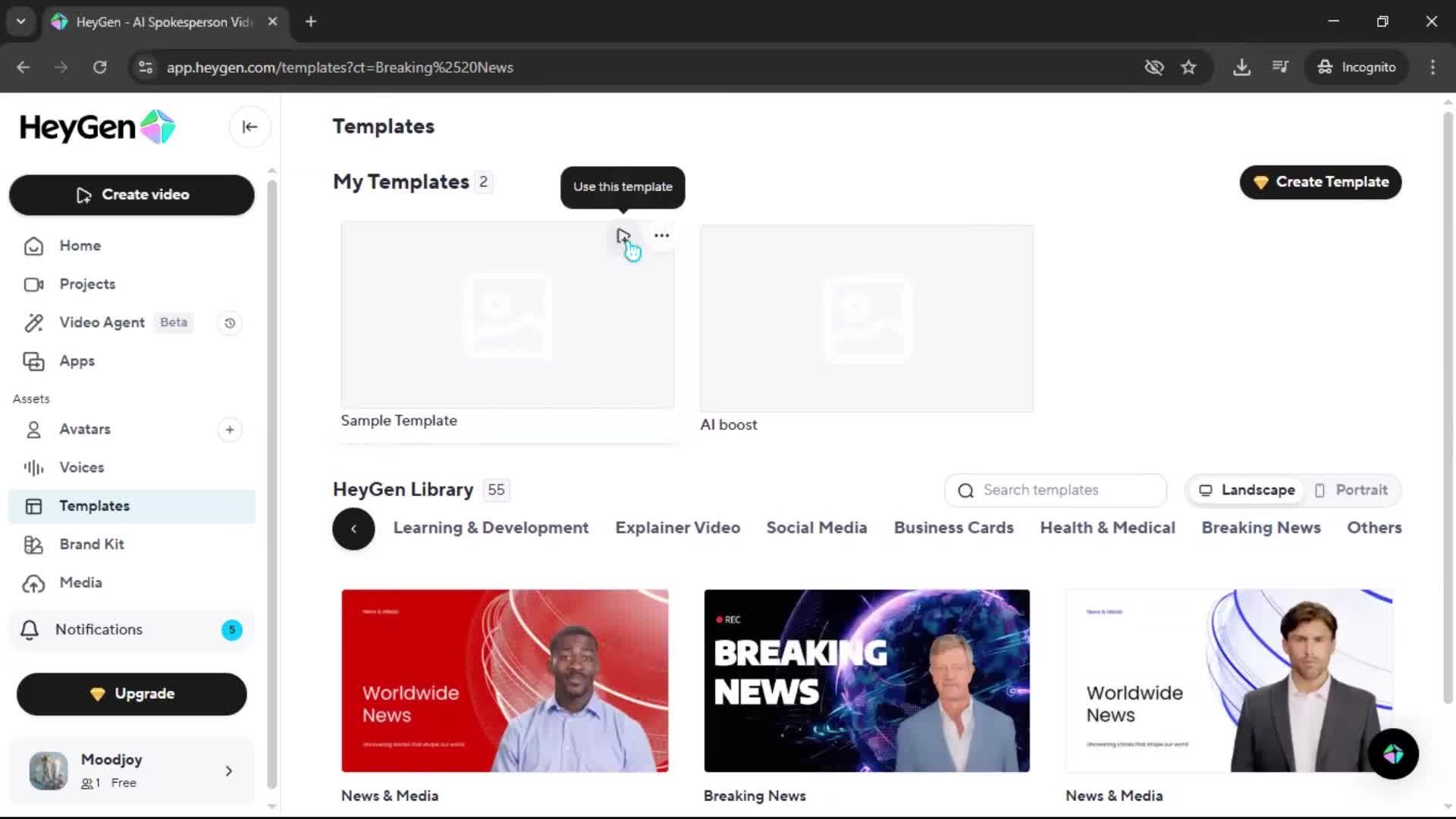Click Create Template button
The width and height of the screenshot is (1456, 819).
click(x=1320, y=182)
